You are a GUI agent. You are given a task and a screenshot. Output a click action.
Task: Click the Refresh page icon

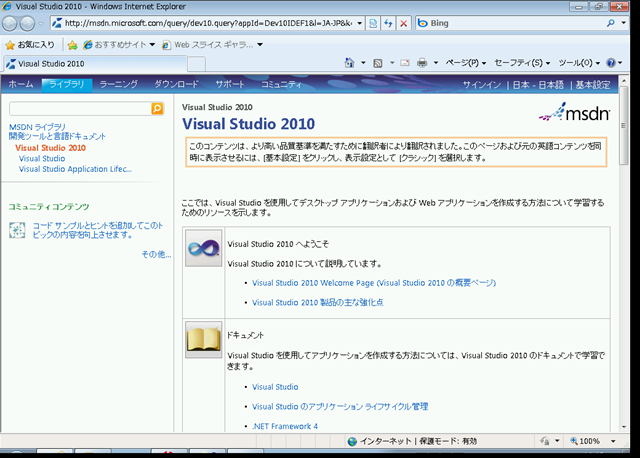(x=388, y=22)
